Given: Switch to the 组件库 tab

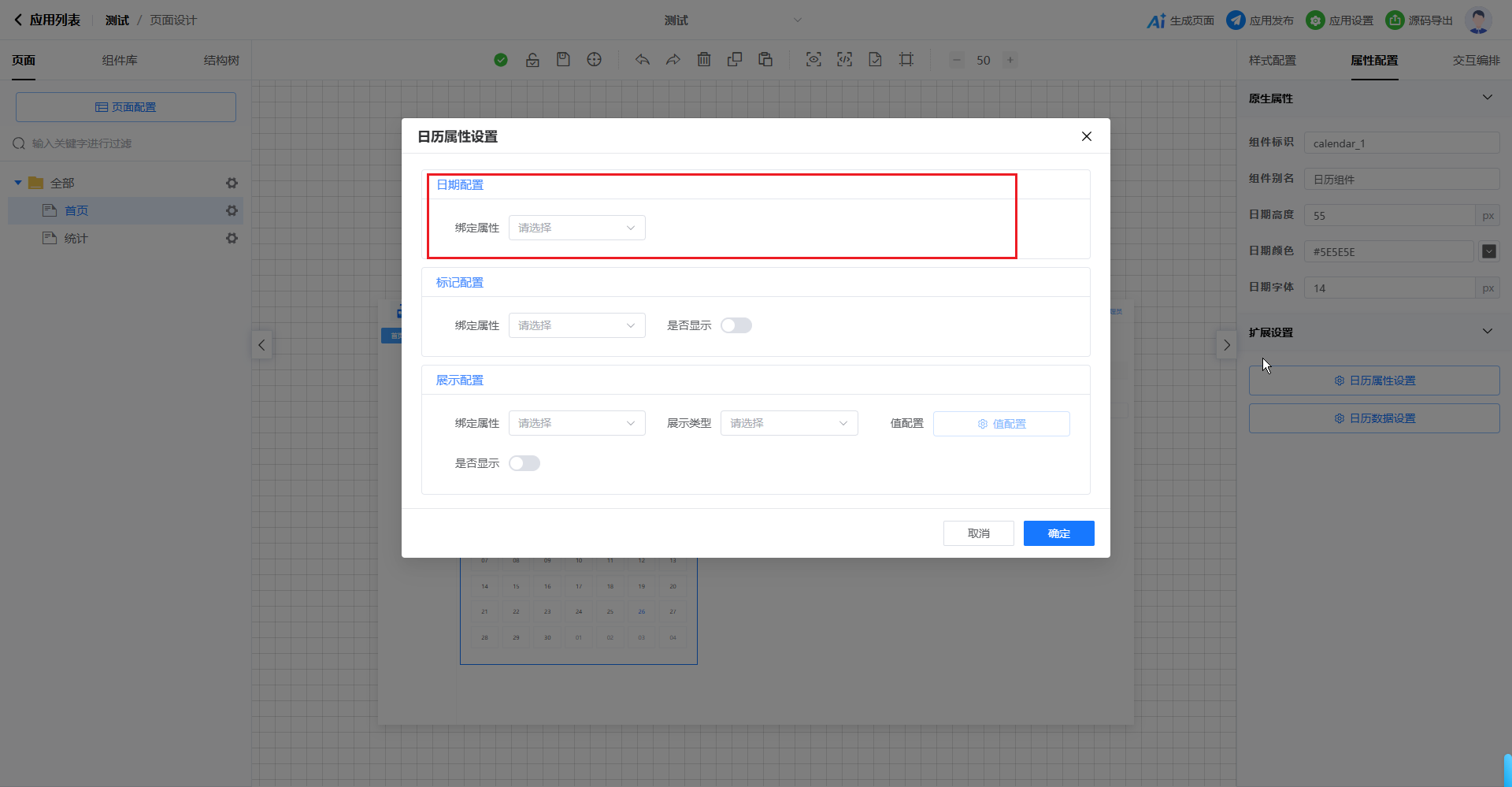Looking at the screenshot, I should tap(120, 61).
